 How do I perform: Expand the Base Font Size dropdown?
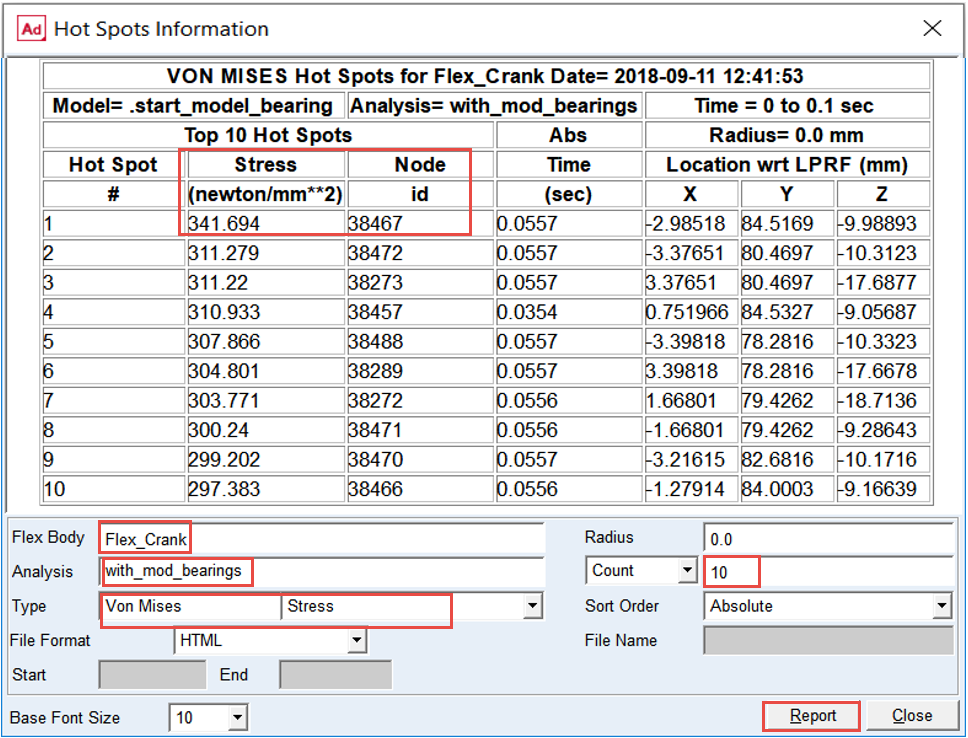pos(238,718)
